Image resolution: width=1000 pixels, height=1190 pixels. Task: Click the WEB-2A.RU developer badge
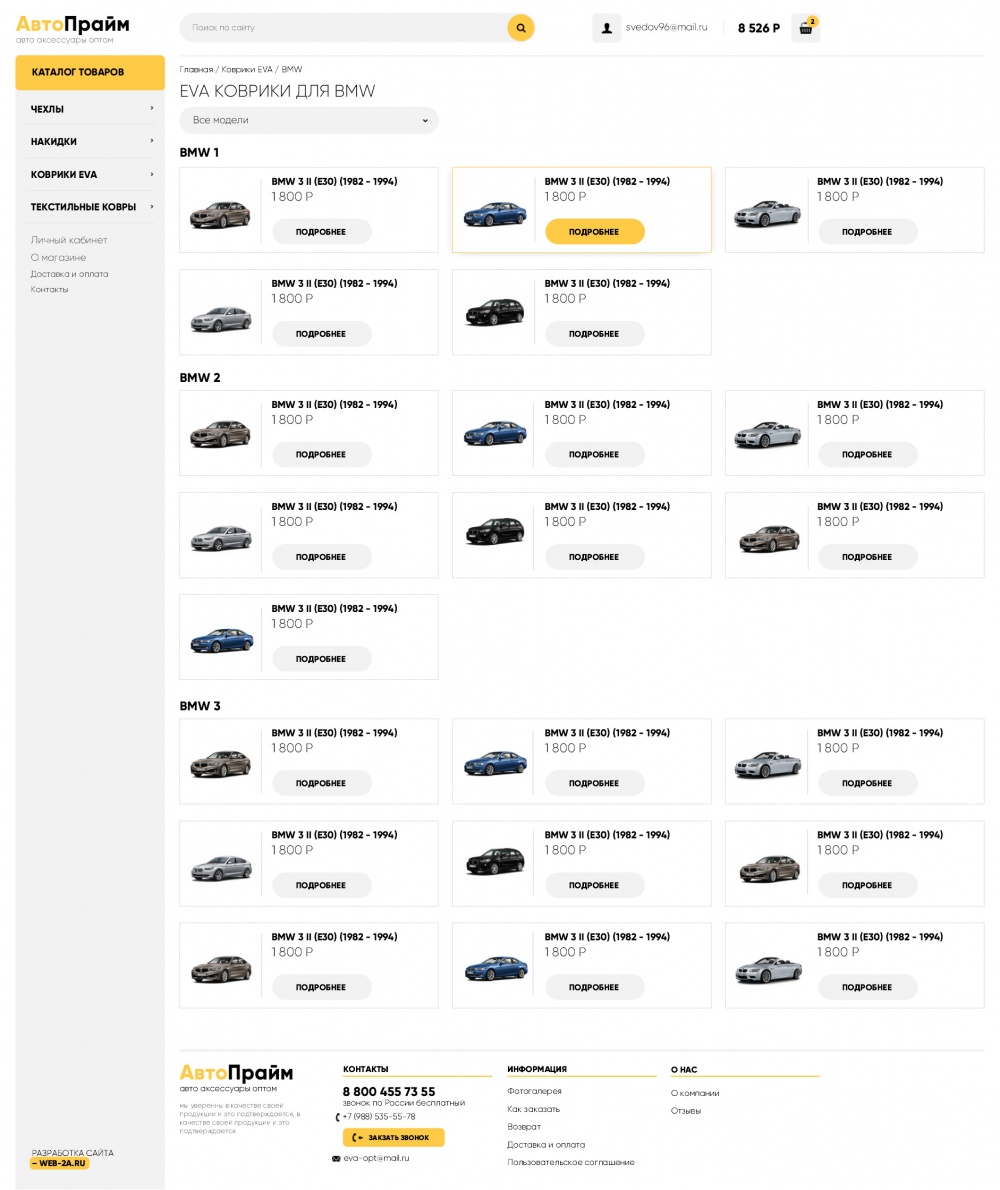[60, 1163]
